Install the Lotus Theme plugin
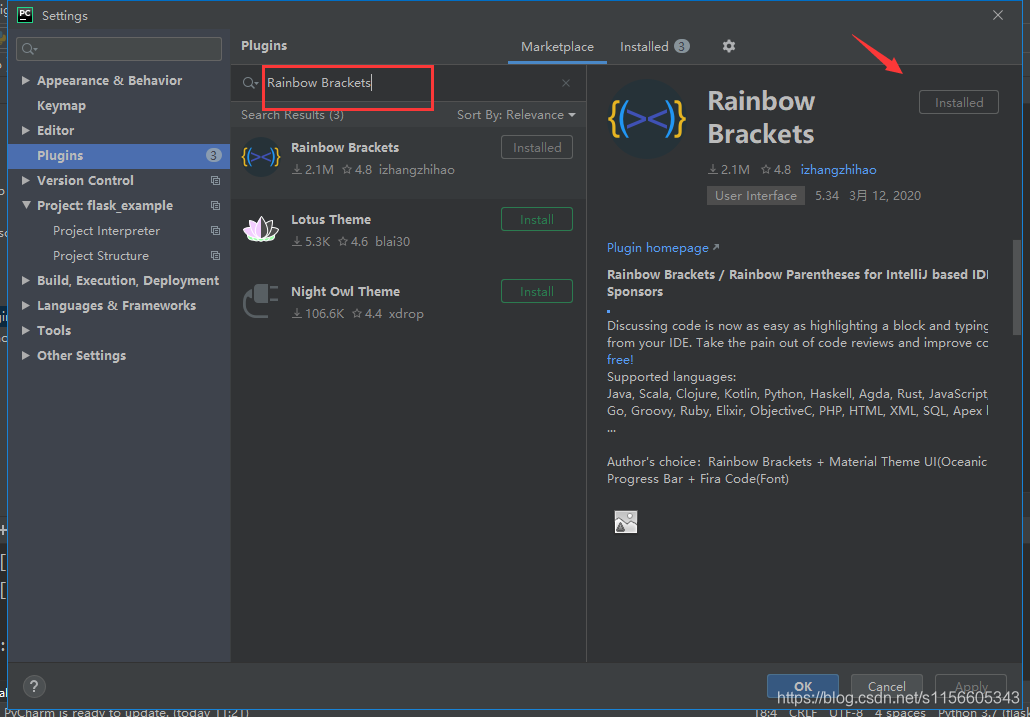 tap(537, 219)
